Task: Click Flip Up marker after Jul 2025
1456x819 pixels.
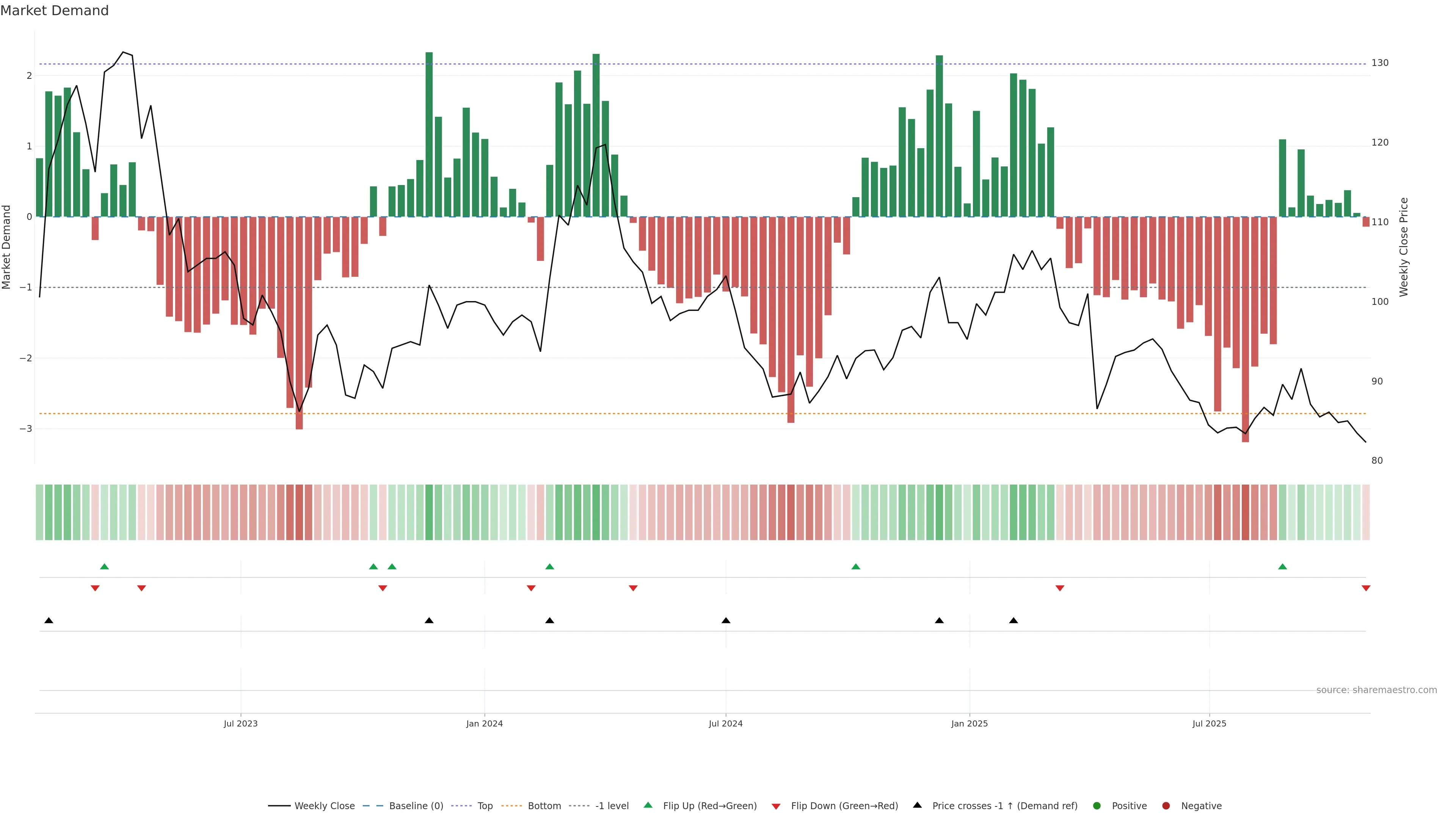Action: [x=1282, y=566]
